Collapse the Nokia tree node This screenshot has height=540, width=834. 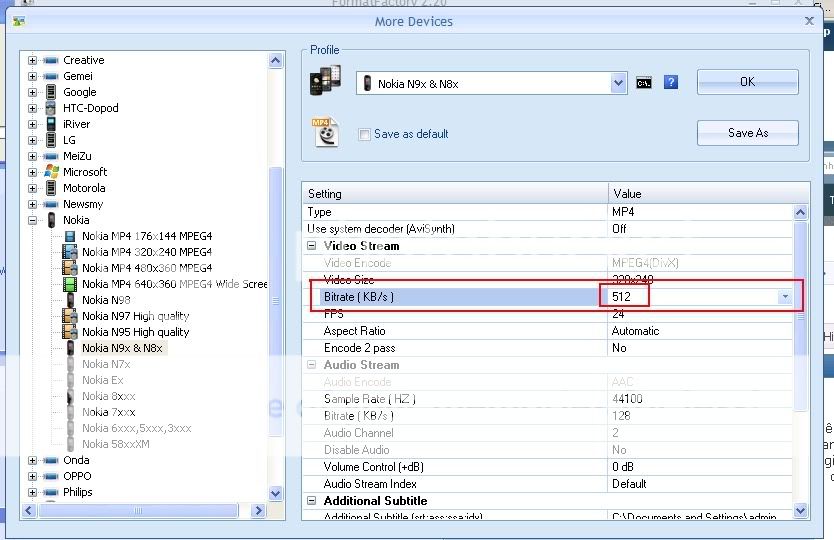[x=32, y=220]
